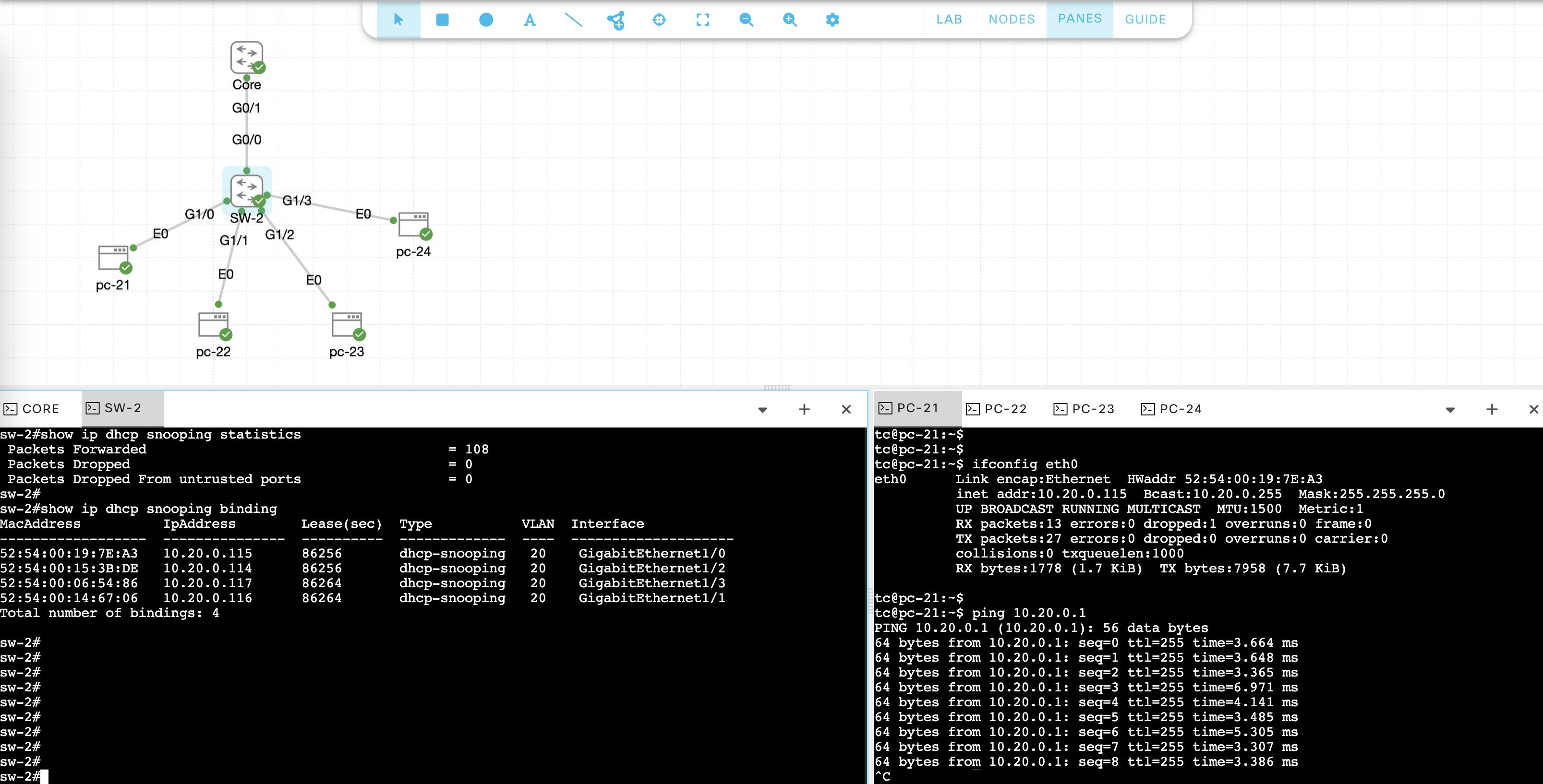Open the LAB tab
This screenshot has height=784, width=1543.
949,19
